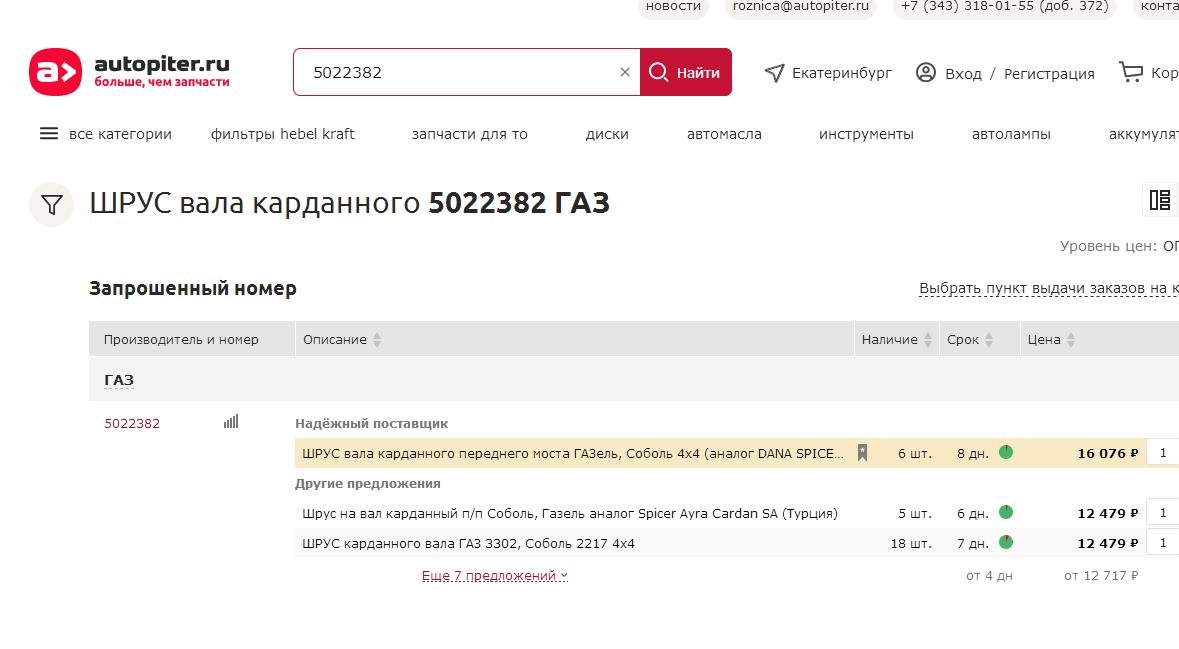This screenshot has height=649, width=1179.
Task: Expand Еще 7 предложений
Action: click(495, 576)
